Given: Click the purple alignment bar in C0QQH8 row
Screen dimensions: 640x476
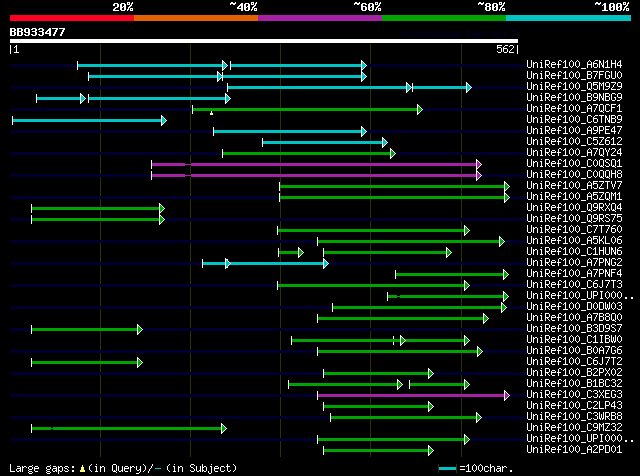Looking at the screenshot, I should tap(316, 176).
